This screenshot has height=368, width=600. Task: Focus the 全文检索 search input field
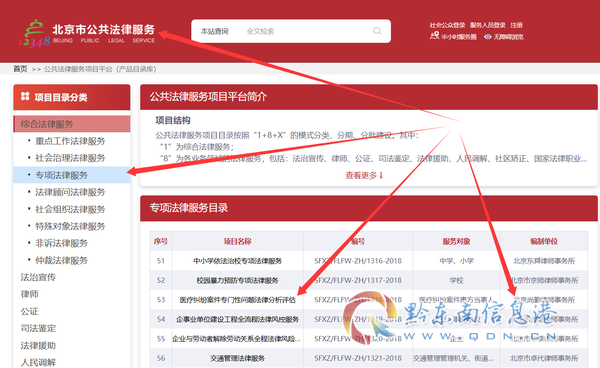coord(306,31)
